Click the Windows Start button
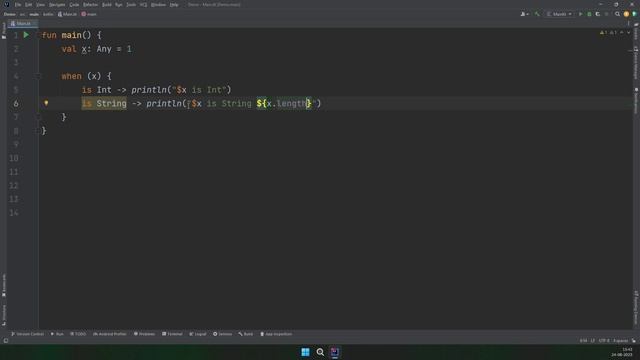 point(305,352)
